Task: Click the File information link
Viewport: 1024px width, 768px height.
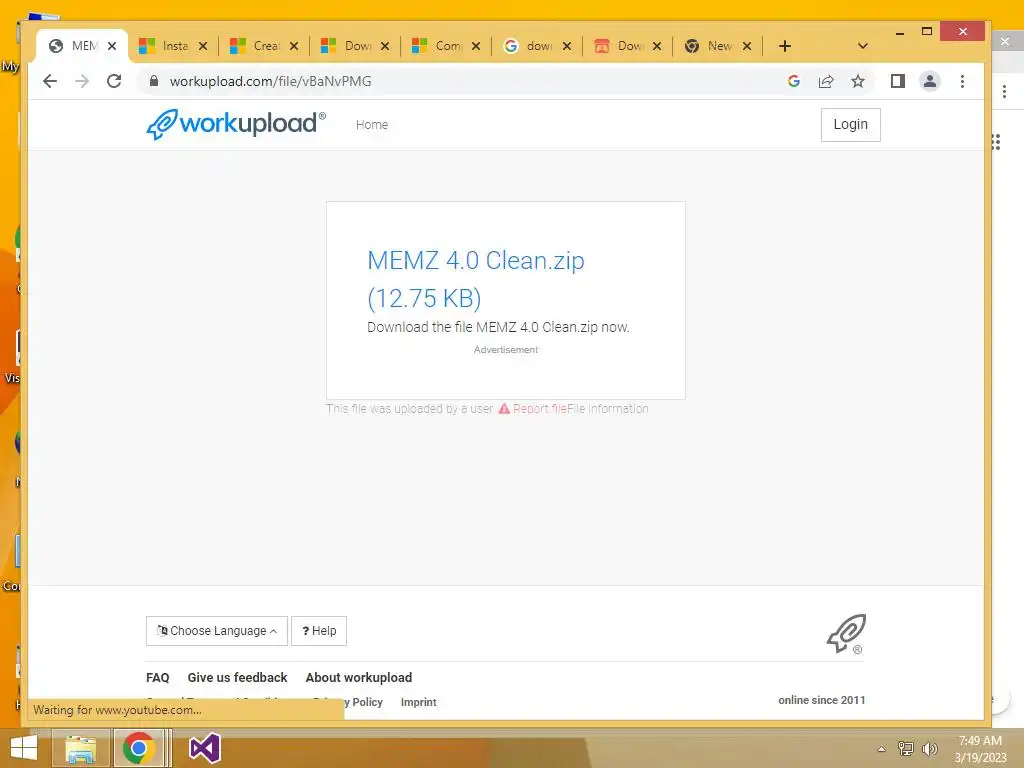Action: point(608,409)
